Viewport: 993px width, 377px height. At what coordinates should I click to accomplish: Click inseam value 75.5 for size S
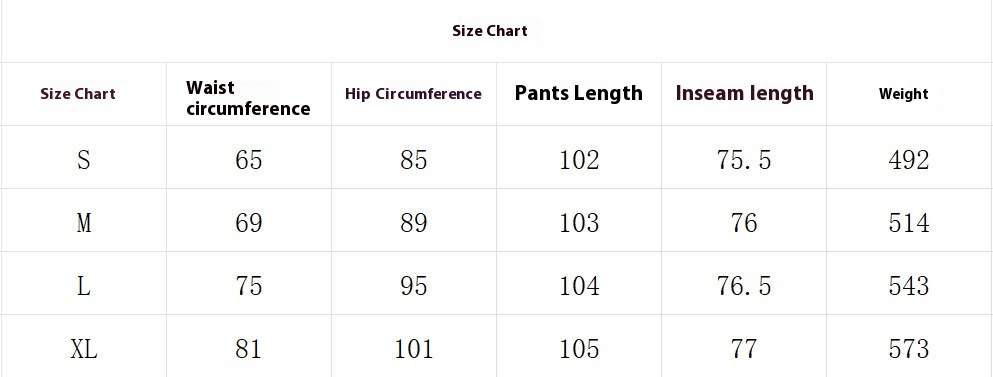pyautogui.click(x=744, y=160)
